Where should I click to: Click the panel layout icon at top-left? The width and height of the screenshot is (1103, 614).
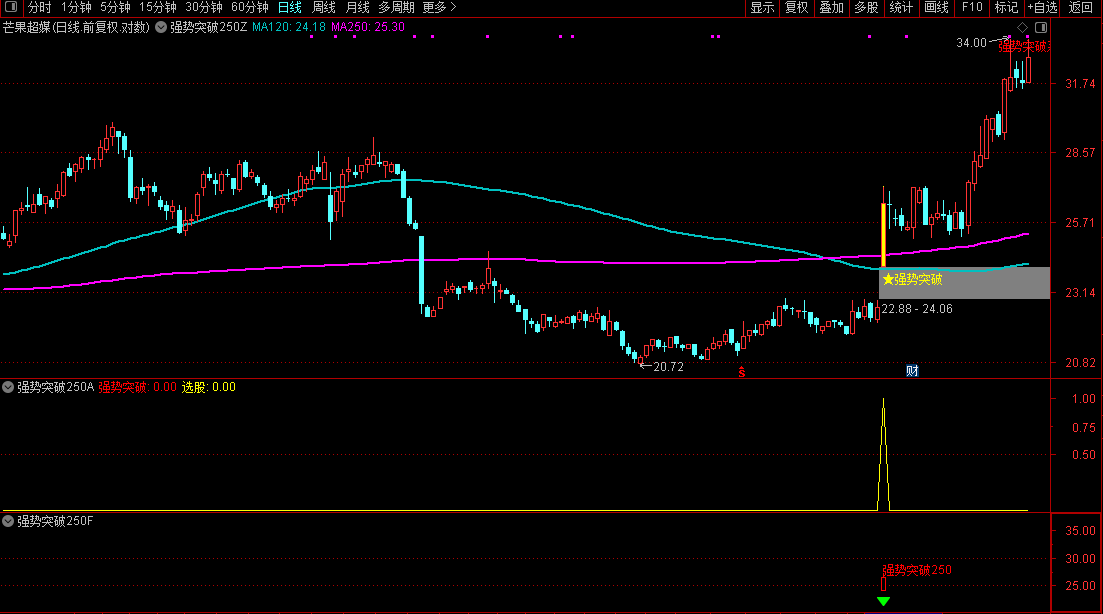point(11,7)
